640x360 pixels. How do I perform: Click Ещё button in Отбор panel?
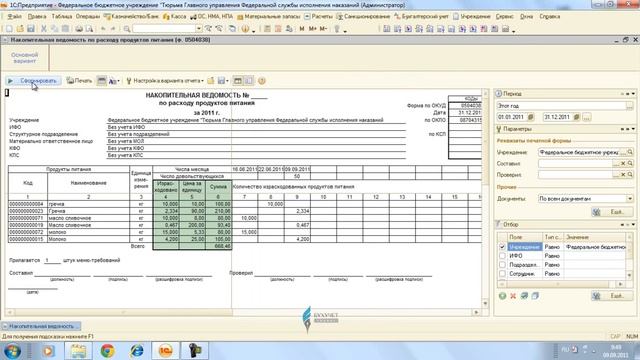pyautogui.click(x=612, y=296)
